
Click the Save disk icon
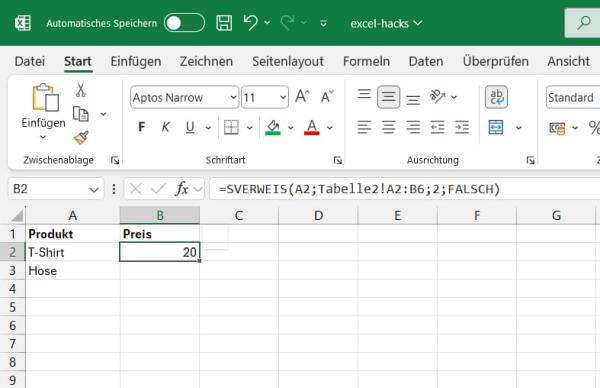click(224, 23)
